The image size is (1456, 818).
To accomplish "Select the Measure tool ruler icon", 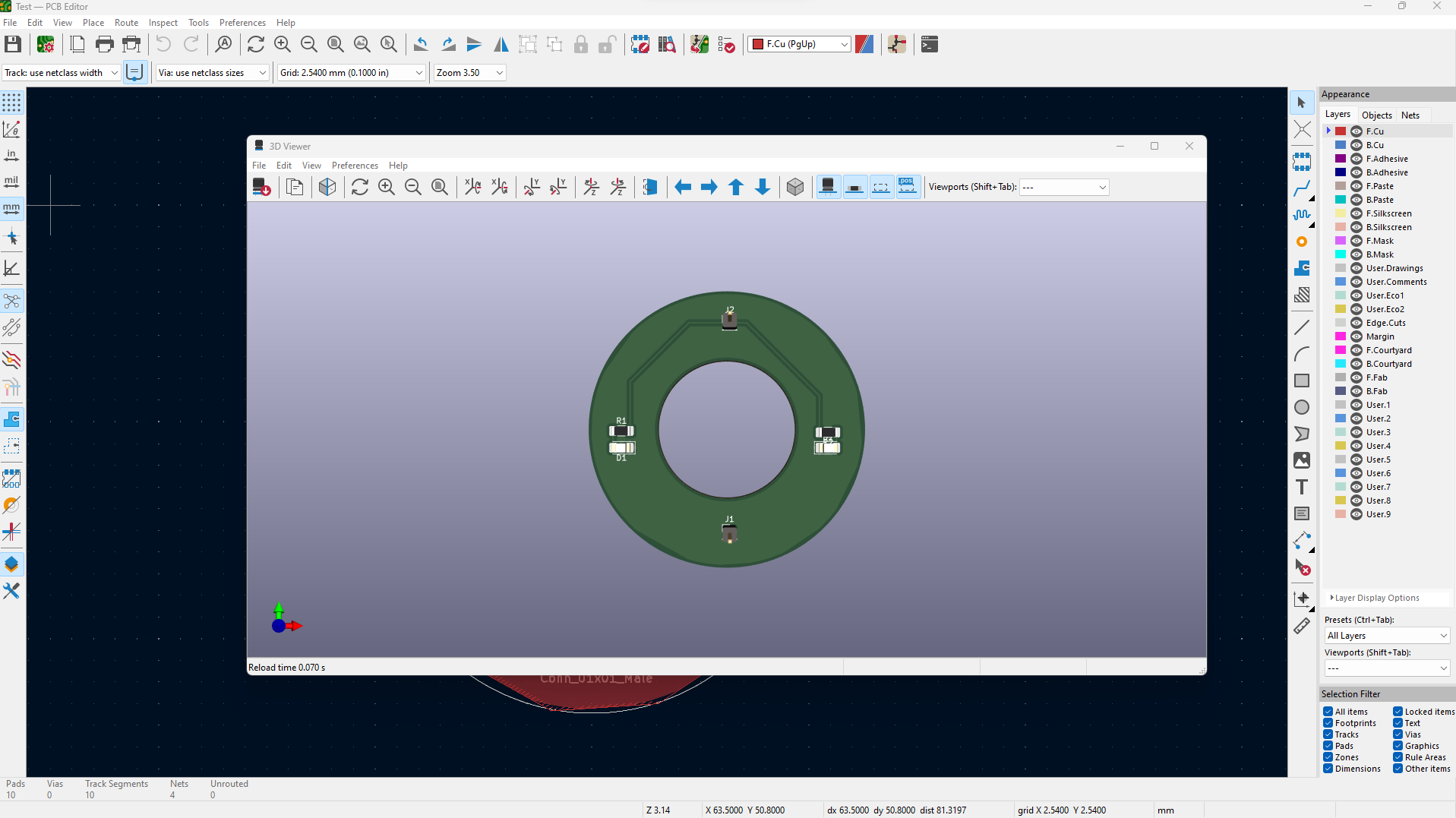I will pyautogui.click(x=1302, y=626).
